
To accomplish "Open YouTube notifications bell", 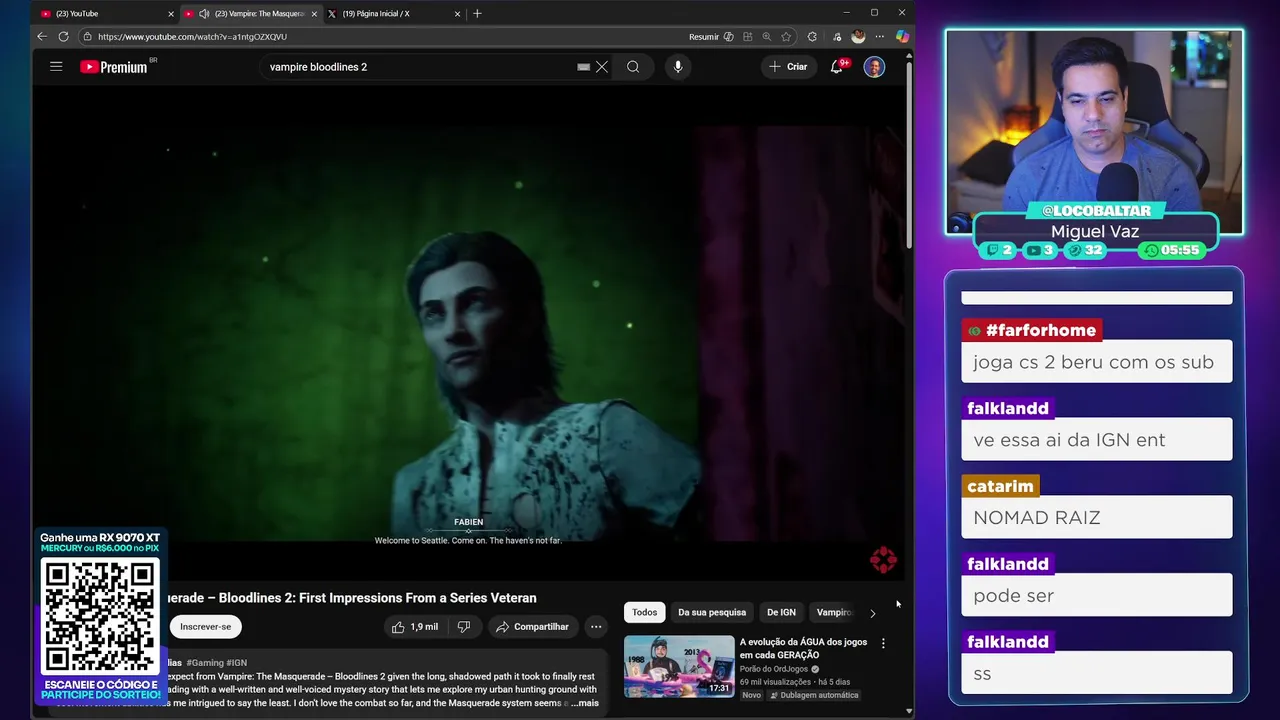I will [x=837, y=67].
